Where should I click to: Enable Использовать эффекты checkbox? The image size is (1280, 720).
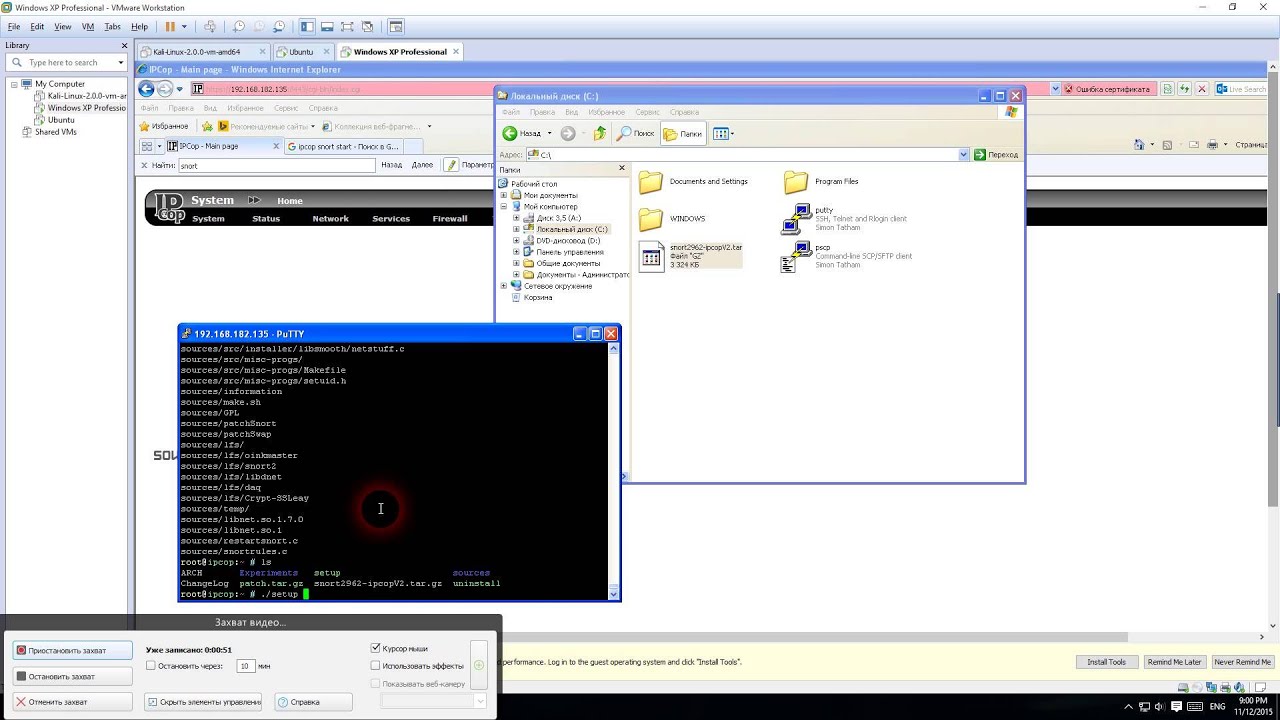point(376,665)
